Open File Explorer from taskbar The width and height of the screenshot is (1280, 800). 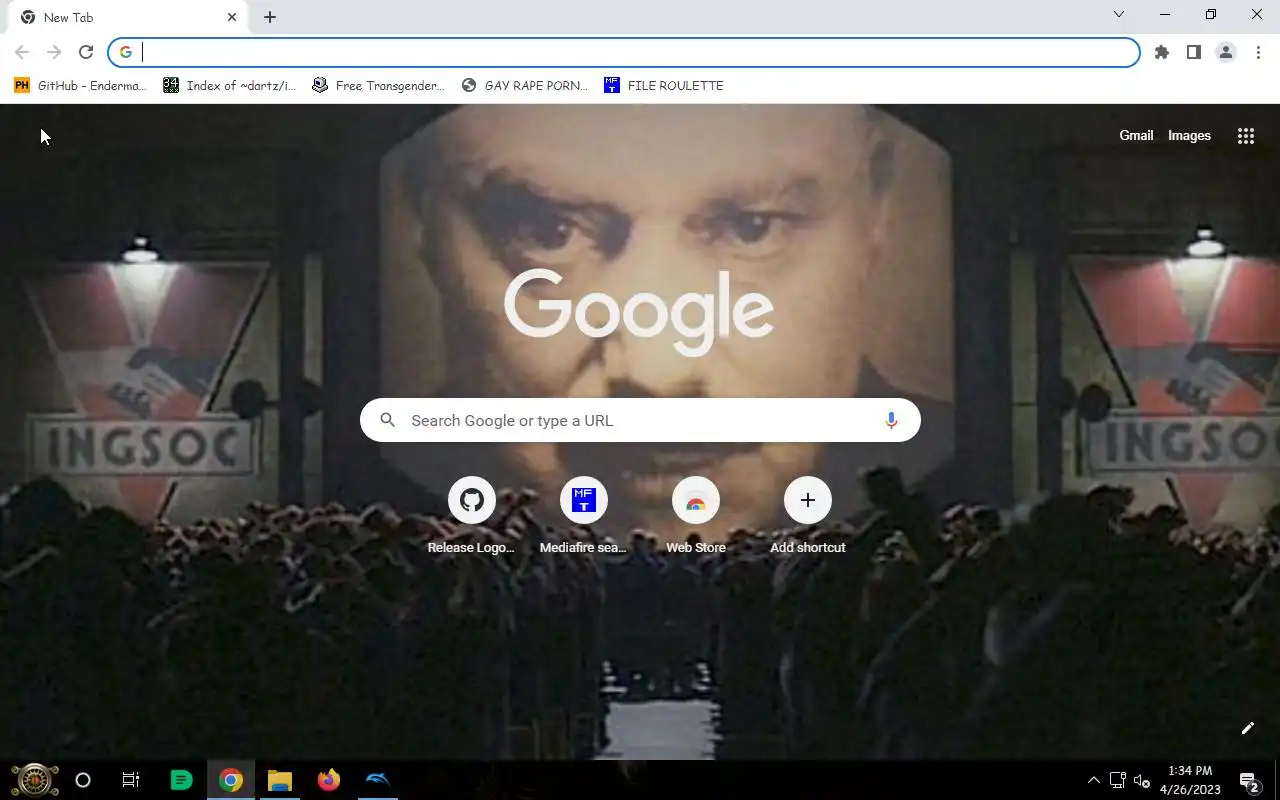point(280,780)
